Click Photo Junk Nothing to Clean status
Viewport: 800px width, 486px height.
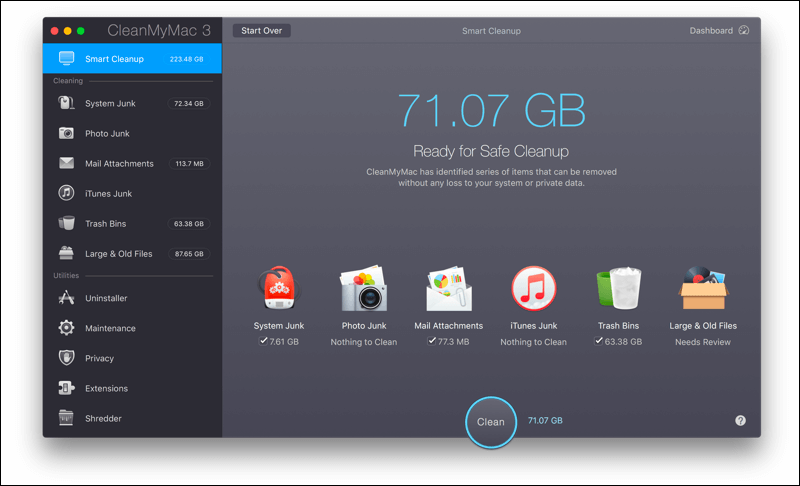tap(364, 342)
